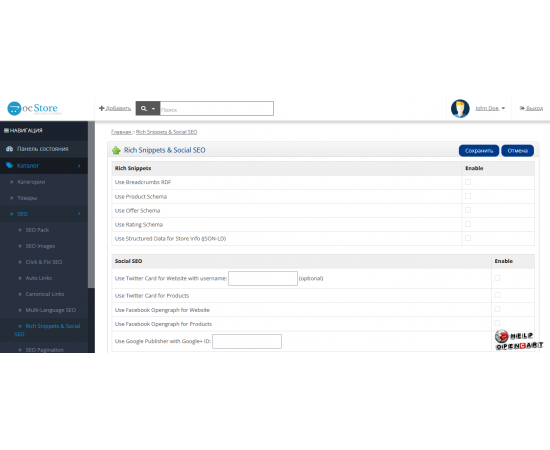The image size is (550, 450).
Task: Click the plus Добавить link
Action: pos(115,108)
